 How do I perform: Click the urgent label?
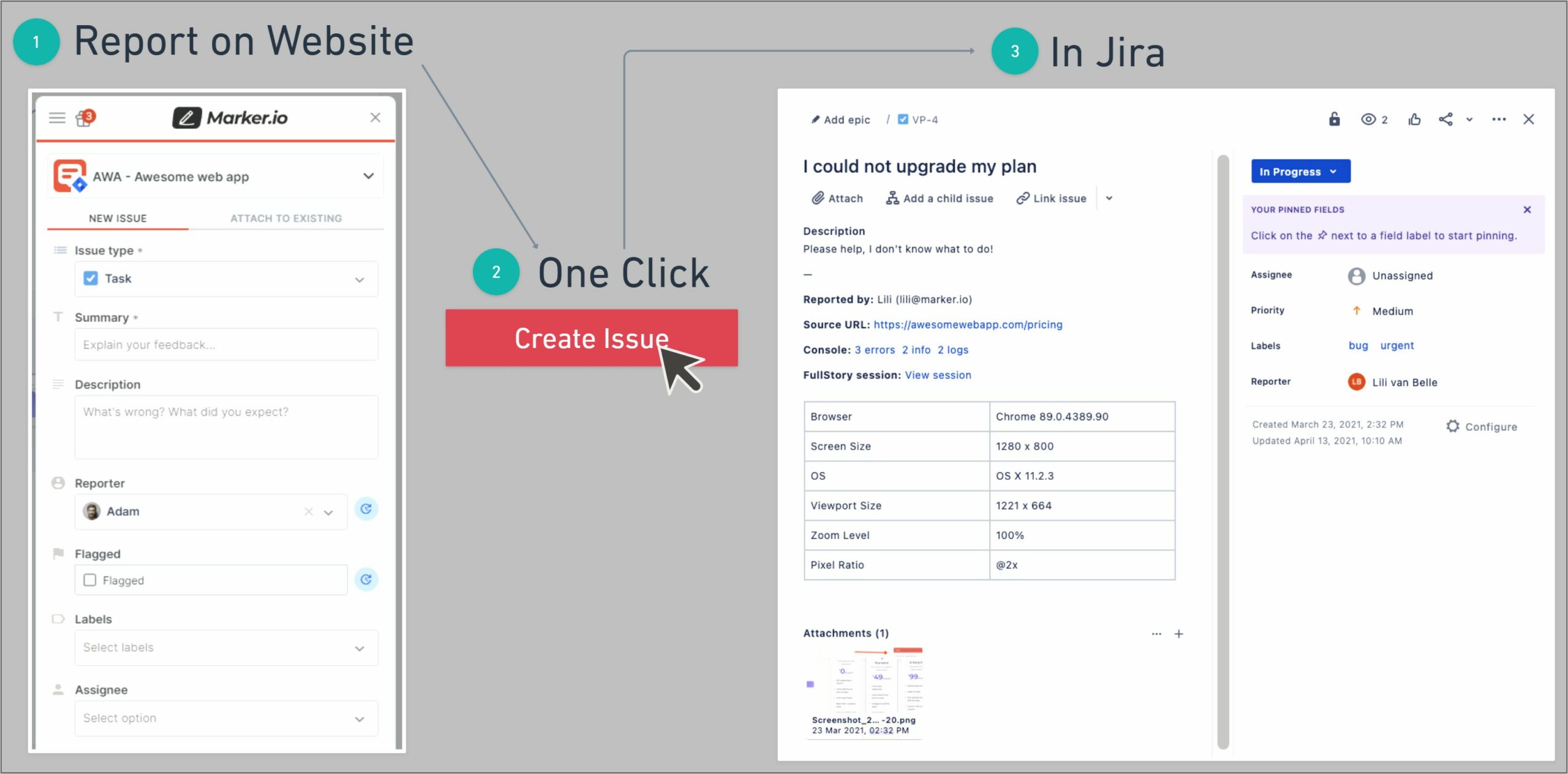1397,346
